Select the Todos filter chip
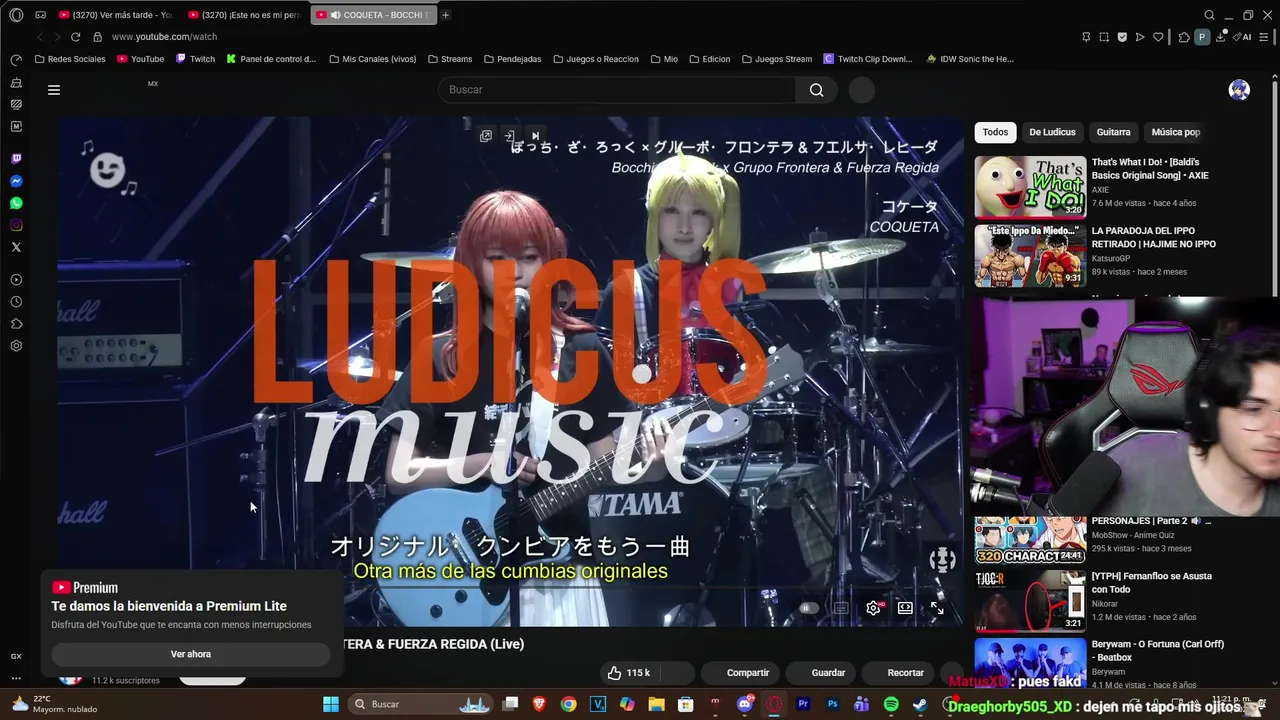 (995, 132)
